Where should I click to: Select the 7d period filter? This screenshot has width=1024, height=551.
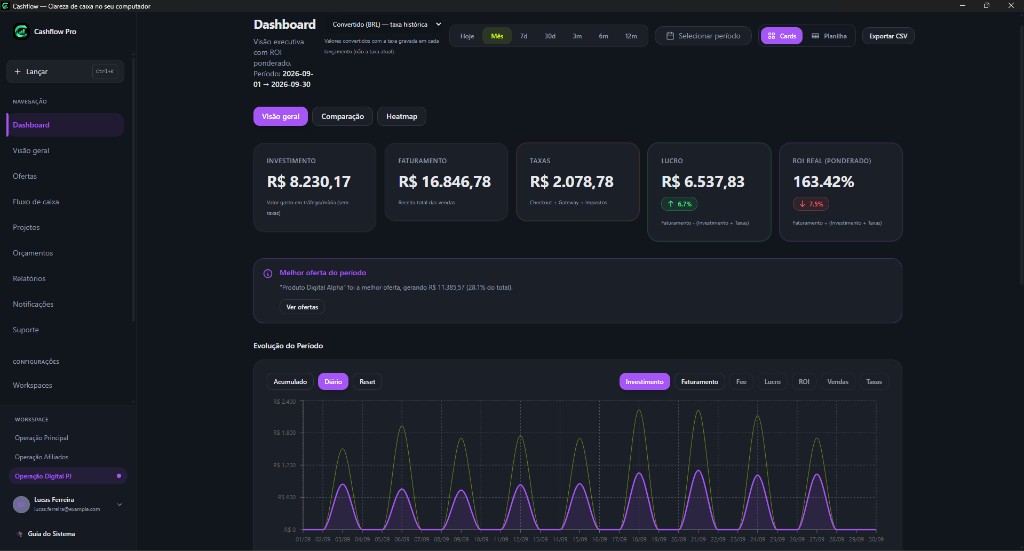tap(524, 36)
